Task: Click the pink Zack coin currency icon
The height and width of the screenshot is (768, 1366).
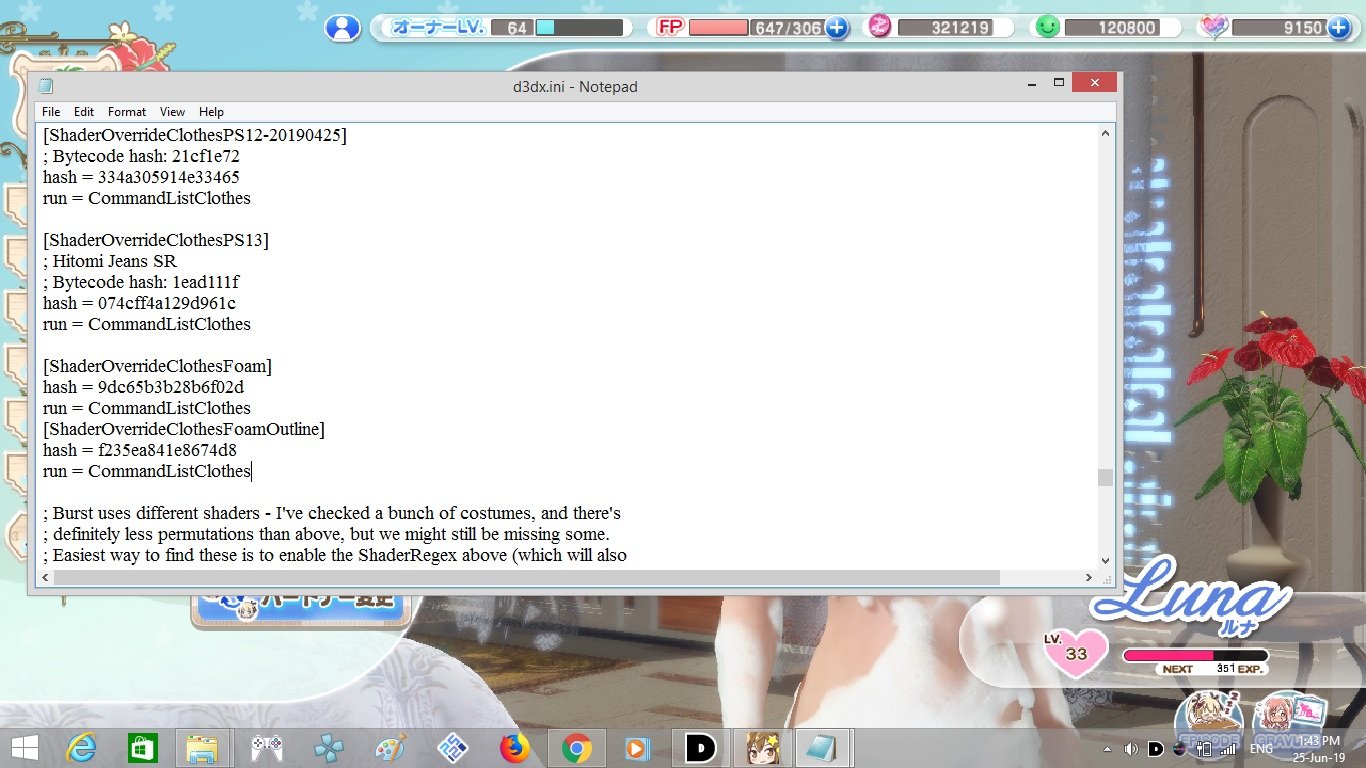Action: coord(879,27)
